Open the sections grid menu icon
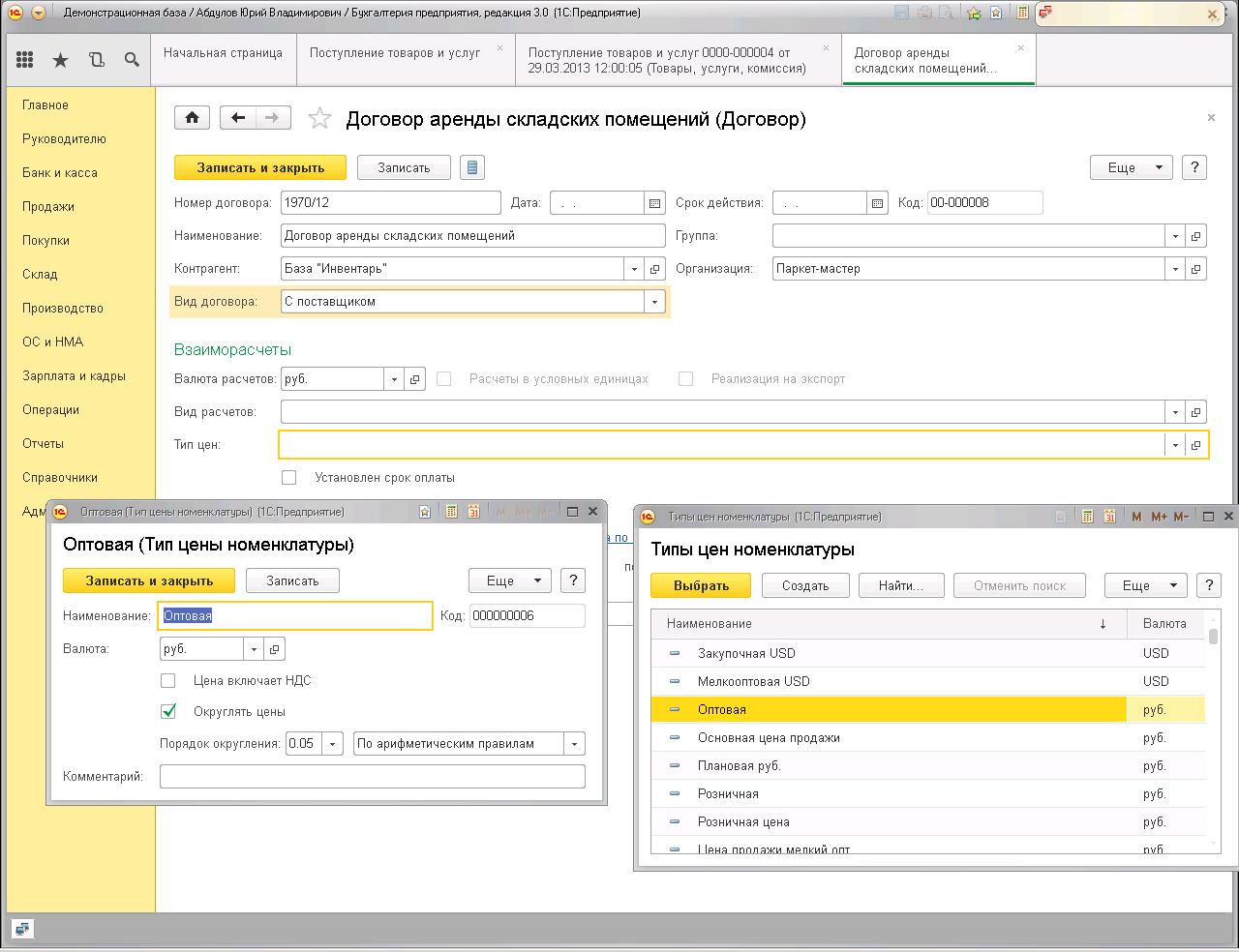The image size is (1239, 952). [24, 60]
